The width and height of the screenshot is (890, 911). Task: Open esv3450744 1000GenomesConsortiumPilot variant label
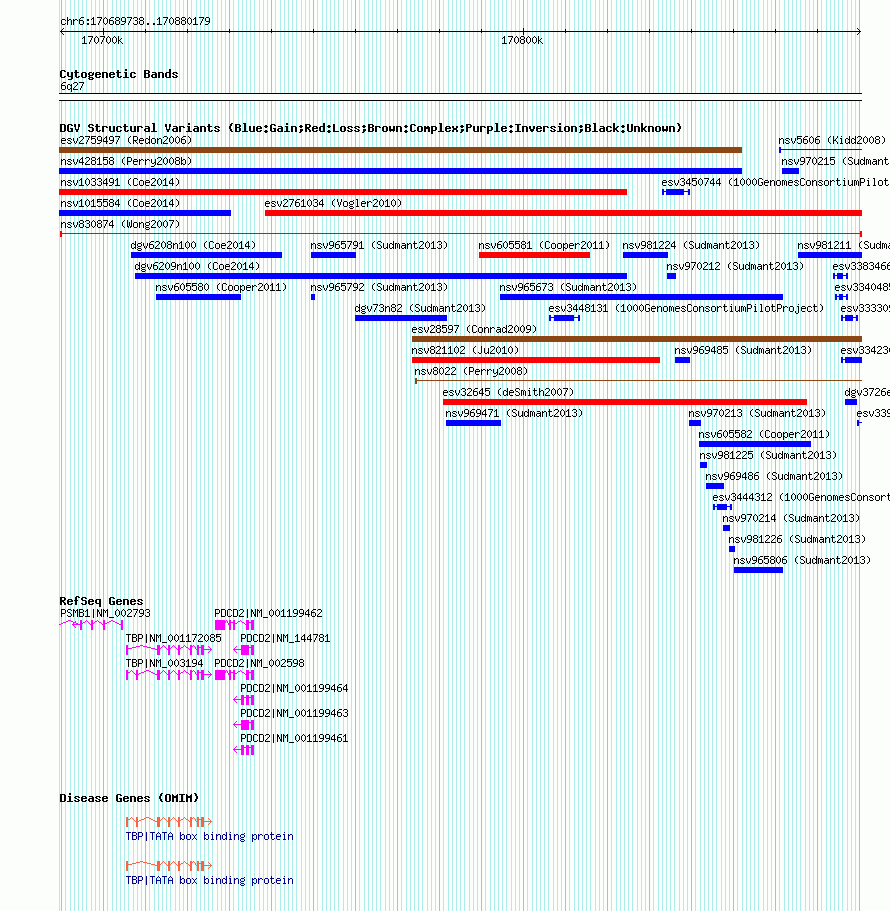(775, 182)
